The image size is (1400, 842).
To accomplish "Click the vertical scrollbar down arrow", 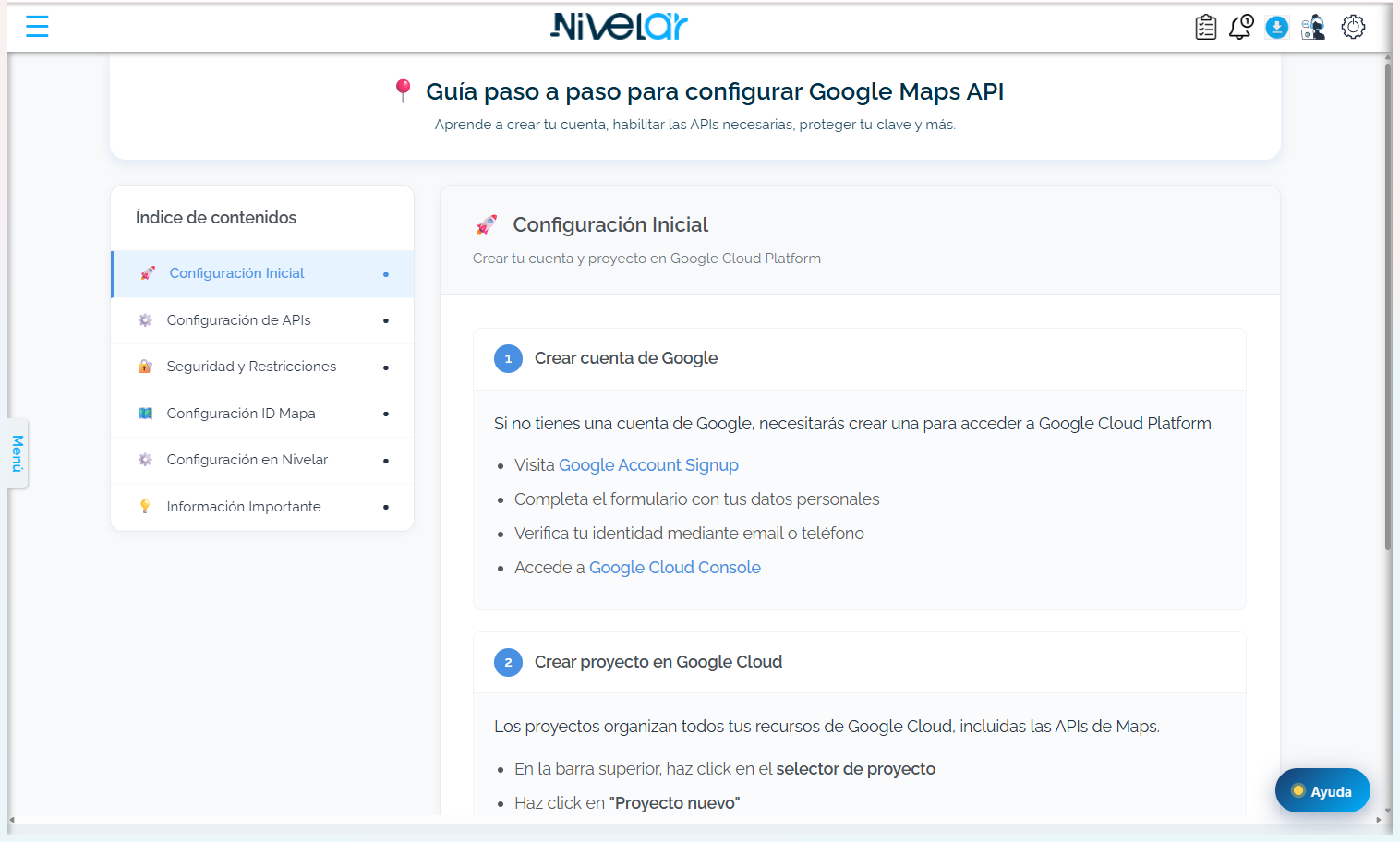I will (x=1387, y=811).
